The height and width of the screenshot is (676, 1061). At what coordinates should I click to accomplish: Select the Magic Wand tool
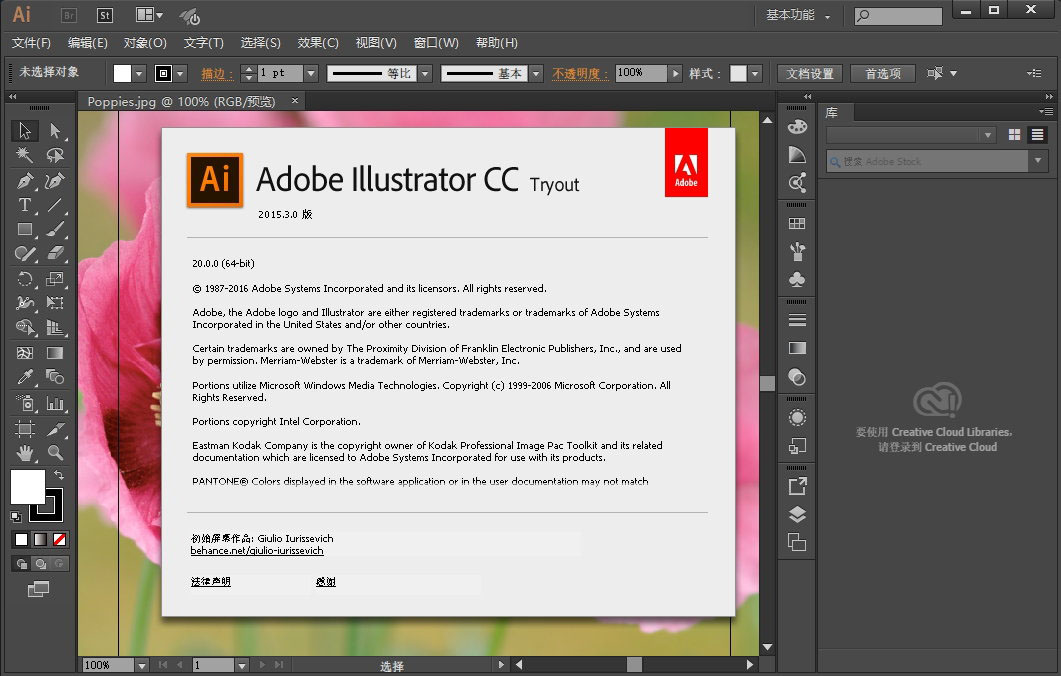[24, 155]
